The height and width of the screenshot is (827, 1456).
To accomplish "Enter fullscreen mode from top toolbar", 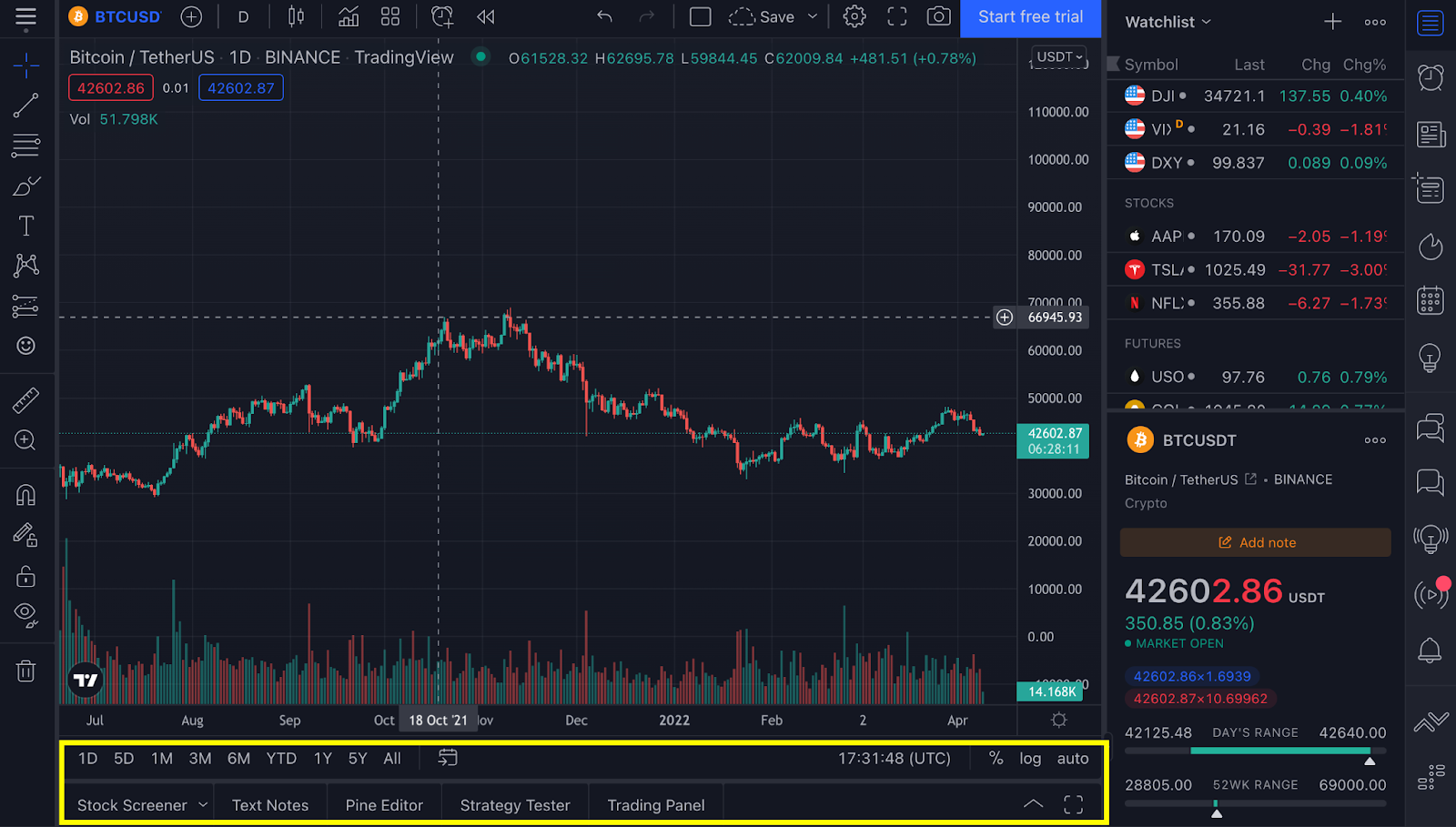I will pyautogui.click(x=897, y=16).
